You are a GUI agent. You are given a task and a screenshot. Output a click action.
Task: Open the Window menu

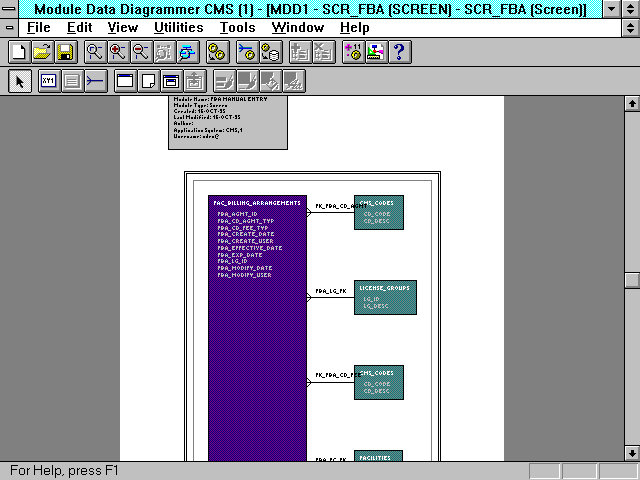298,27
